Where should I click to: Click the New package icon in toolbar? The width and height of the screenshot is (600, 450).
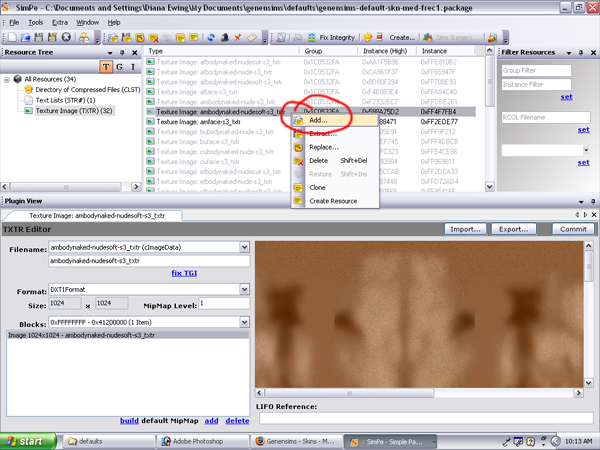[12, 37]
